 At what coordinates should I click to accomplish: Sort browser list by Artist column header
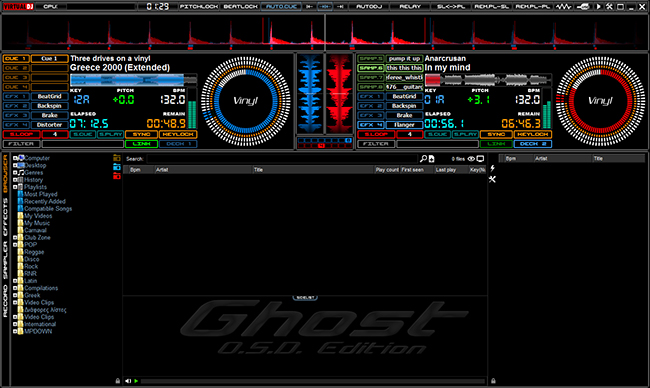click(x=203, y=170)
